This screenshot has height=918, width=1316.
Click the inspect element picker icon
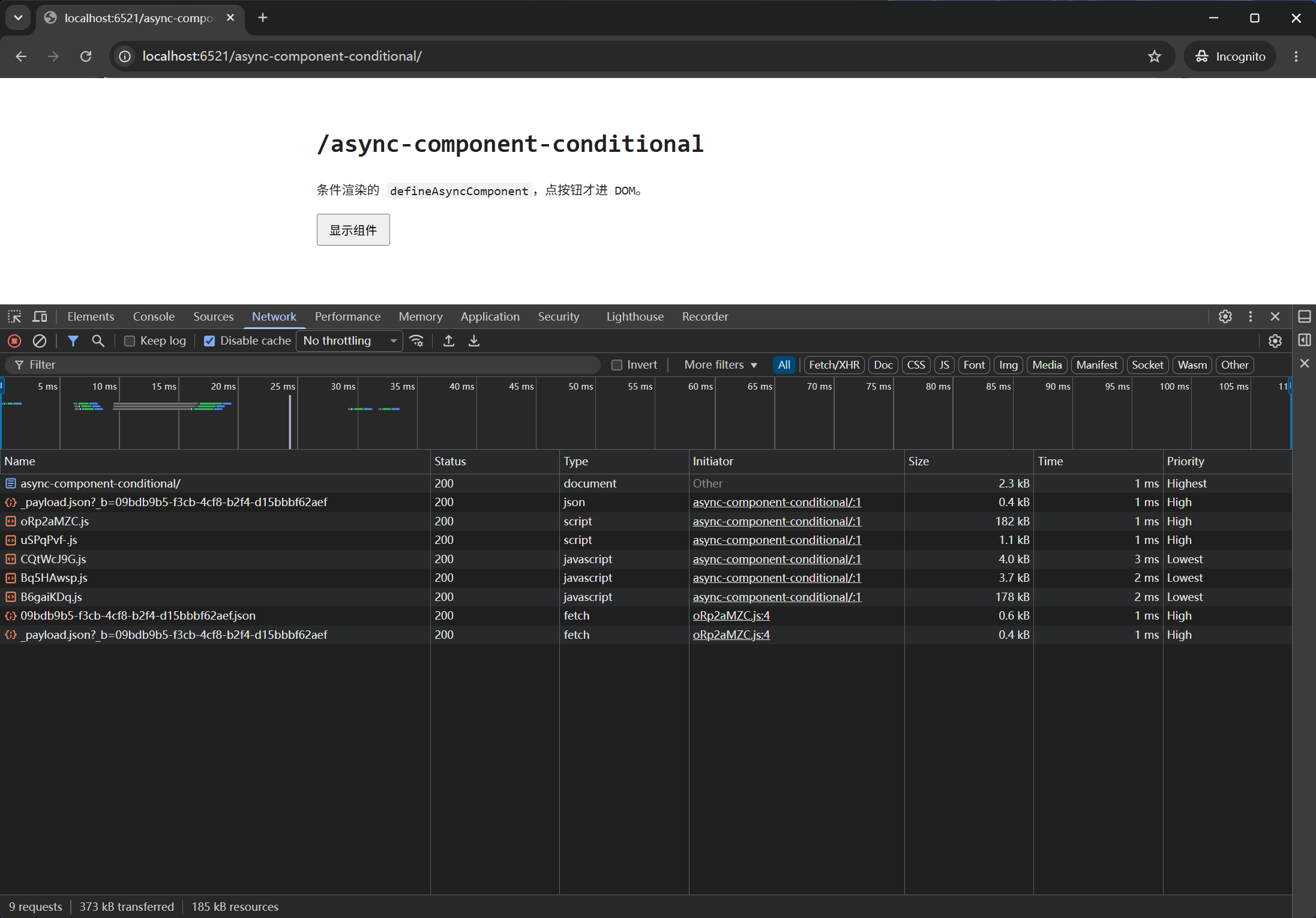click(x=14, y=316)
